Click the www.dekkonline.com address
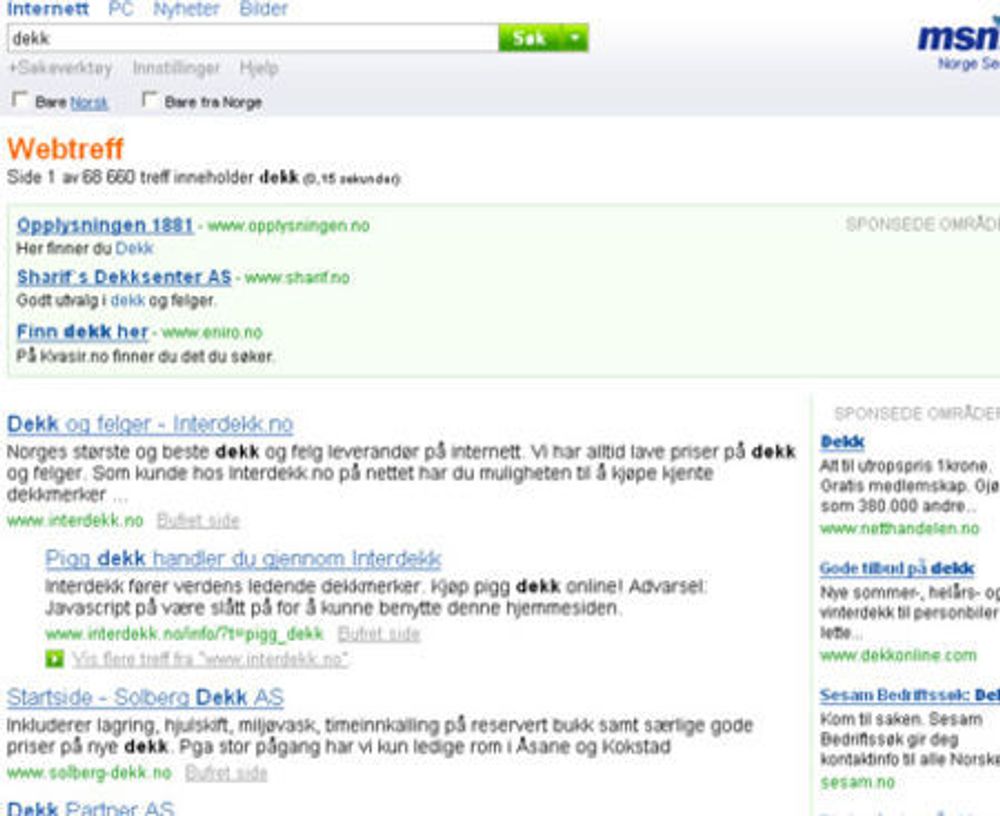Image resolution: width=1000 pixels, height=816 pixels. pos(898,655)
